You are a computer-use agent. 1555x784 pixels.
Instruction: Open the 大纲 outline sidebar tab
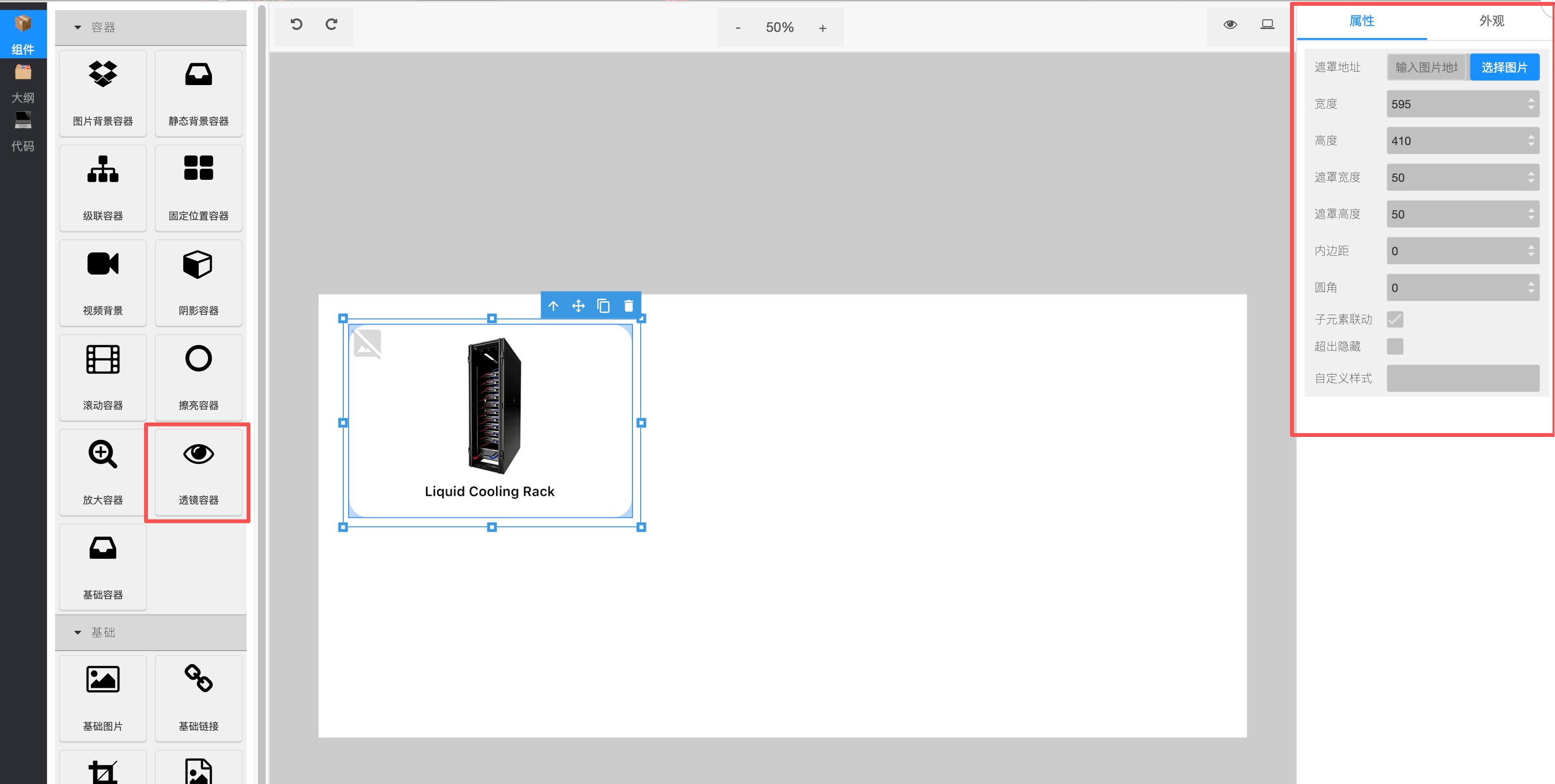coord(23,83)
